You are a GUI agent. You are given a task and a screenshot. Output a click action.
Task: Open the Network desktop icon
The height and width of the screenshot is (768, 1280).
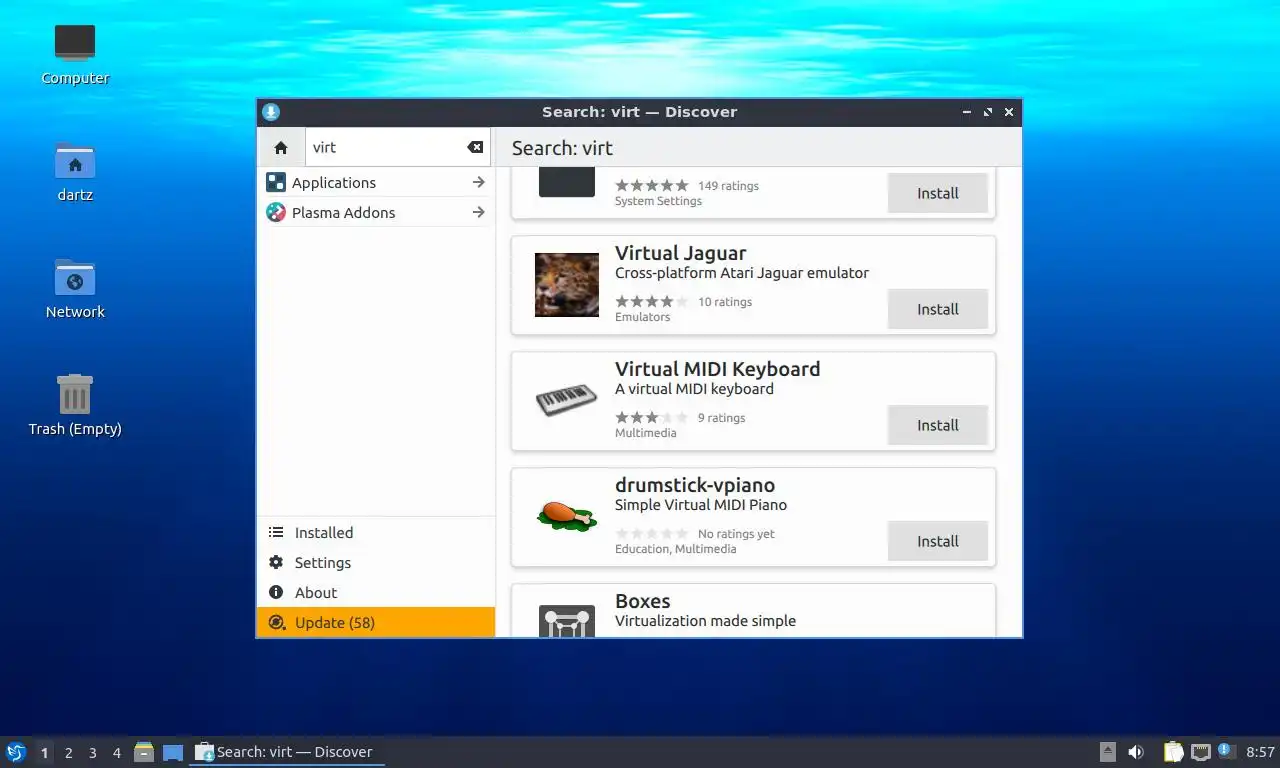(75, 288)
